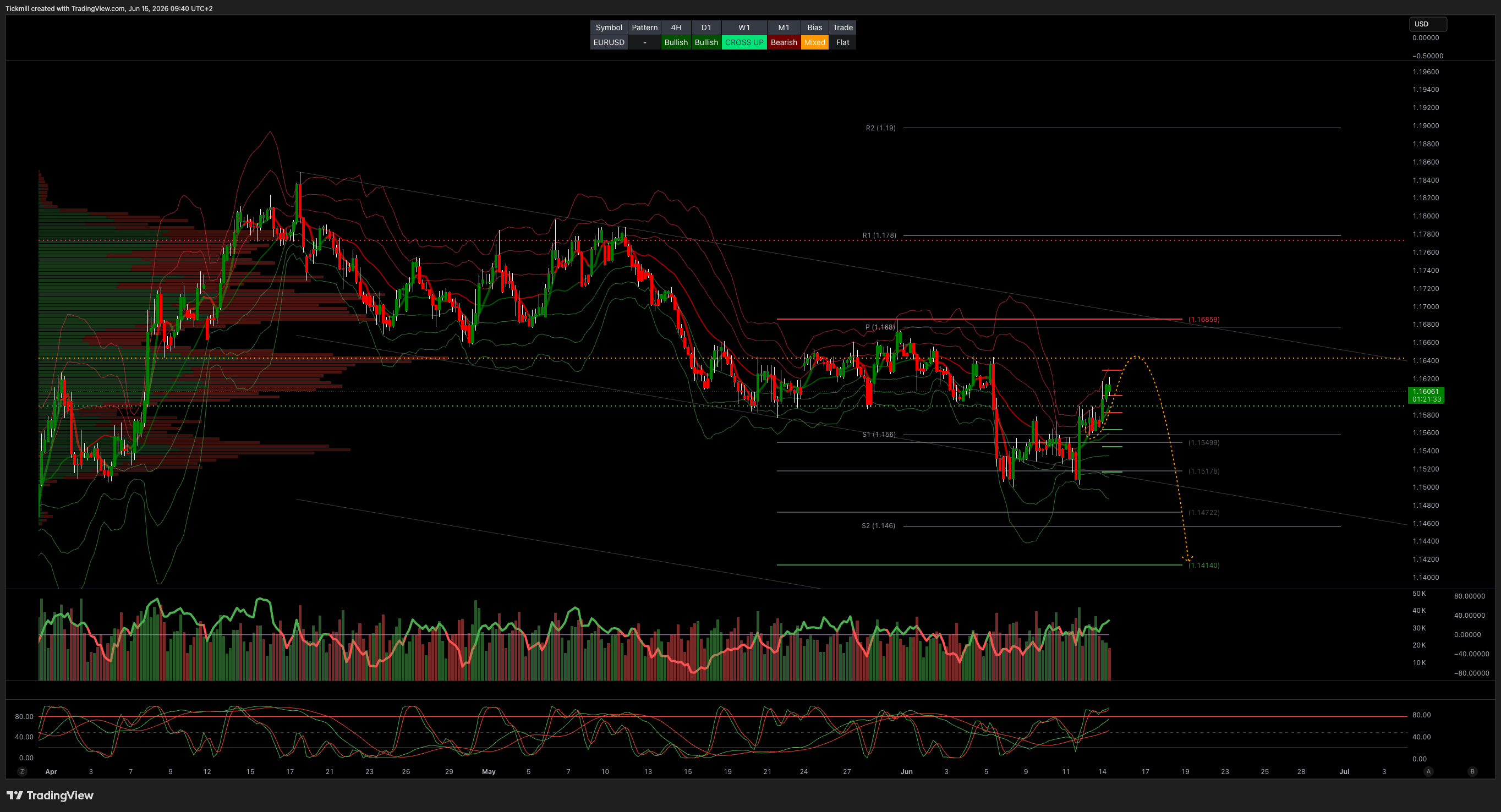Click the TradingView logo at bottom left

point(50,795)
